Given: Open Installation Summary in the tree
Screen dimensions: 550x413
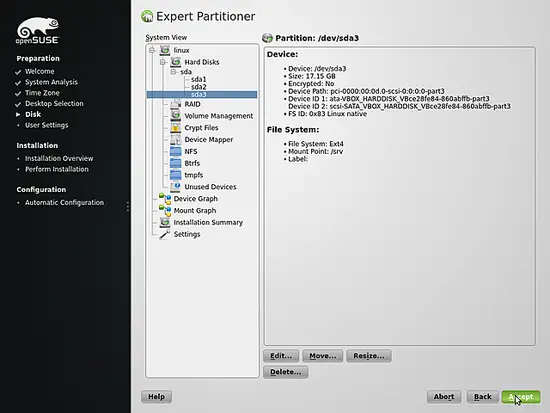Looking at the screenshot, I should (x=208, y=222).
